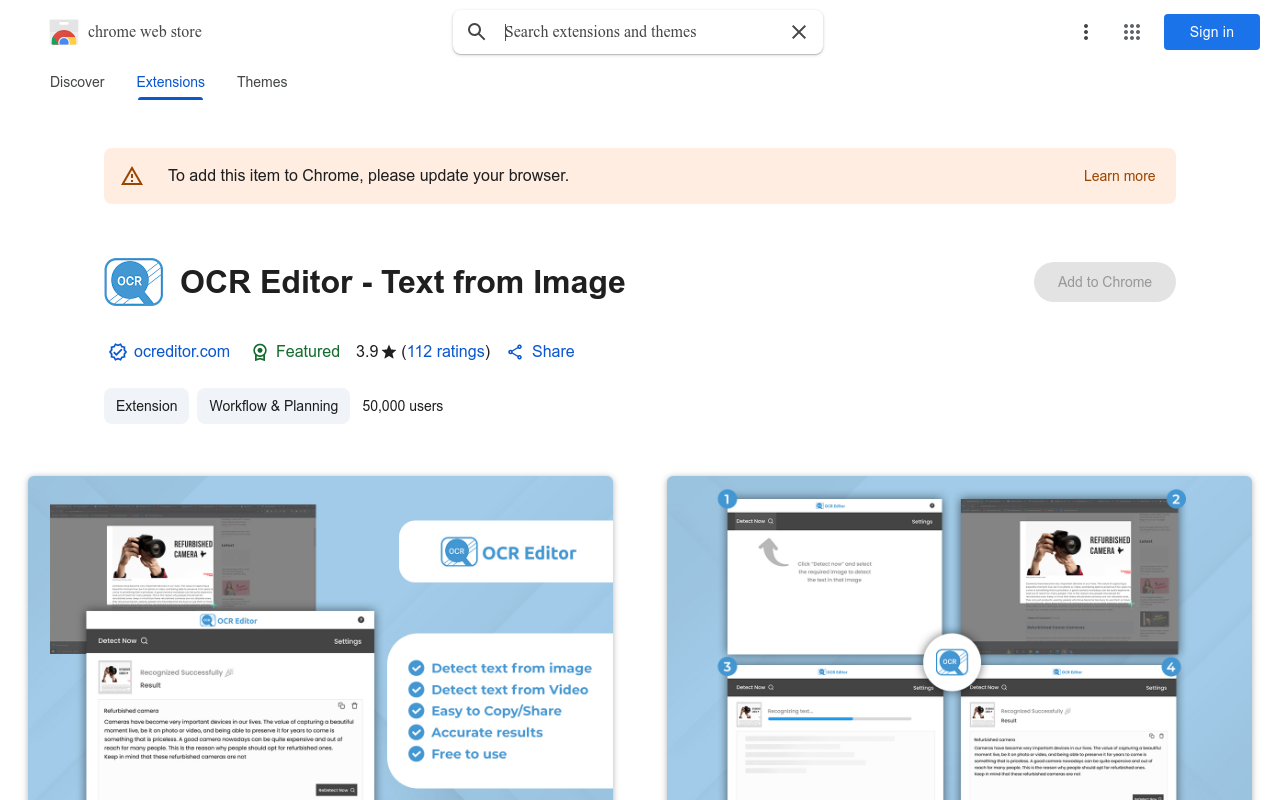
Task: Open the Google apps grid
Action: coord(1132,32)
